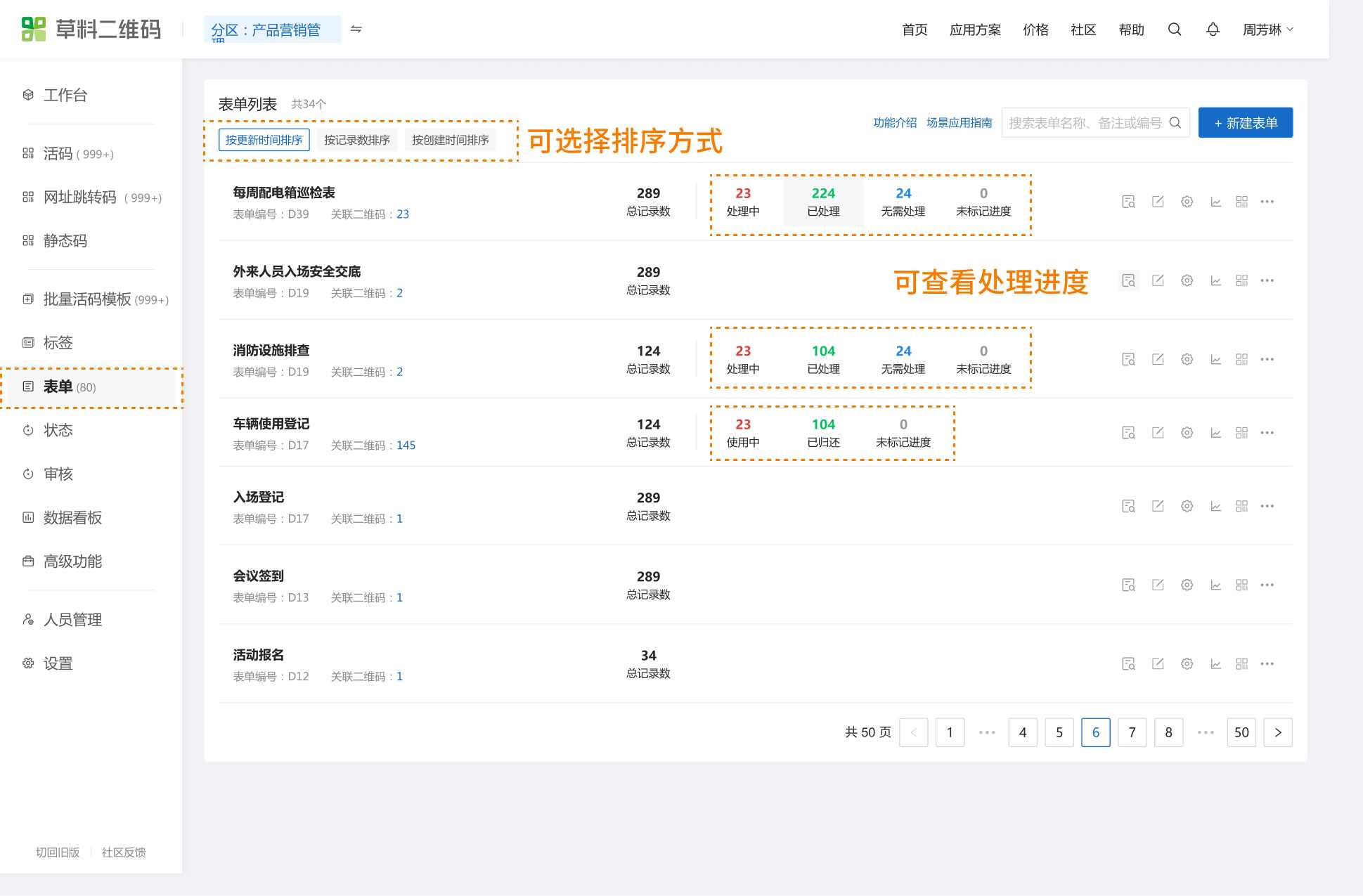Image resolution: width=1363 pixels, height=896 pixels.
Task: Open the 分区：产品营销管 partition selector
Action: tap(273, 30)
